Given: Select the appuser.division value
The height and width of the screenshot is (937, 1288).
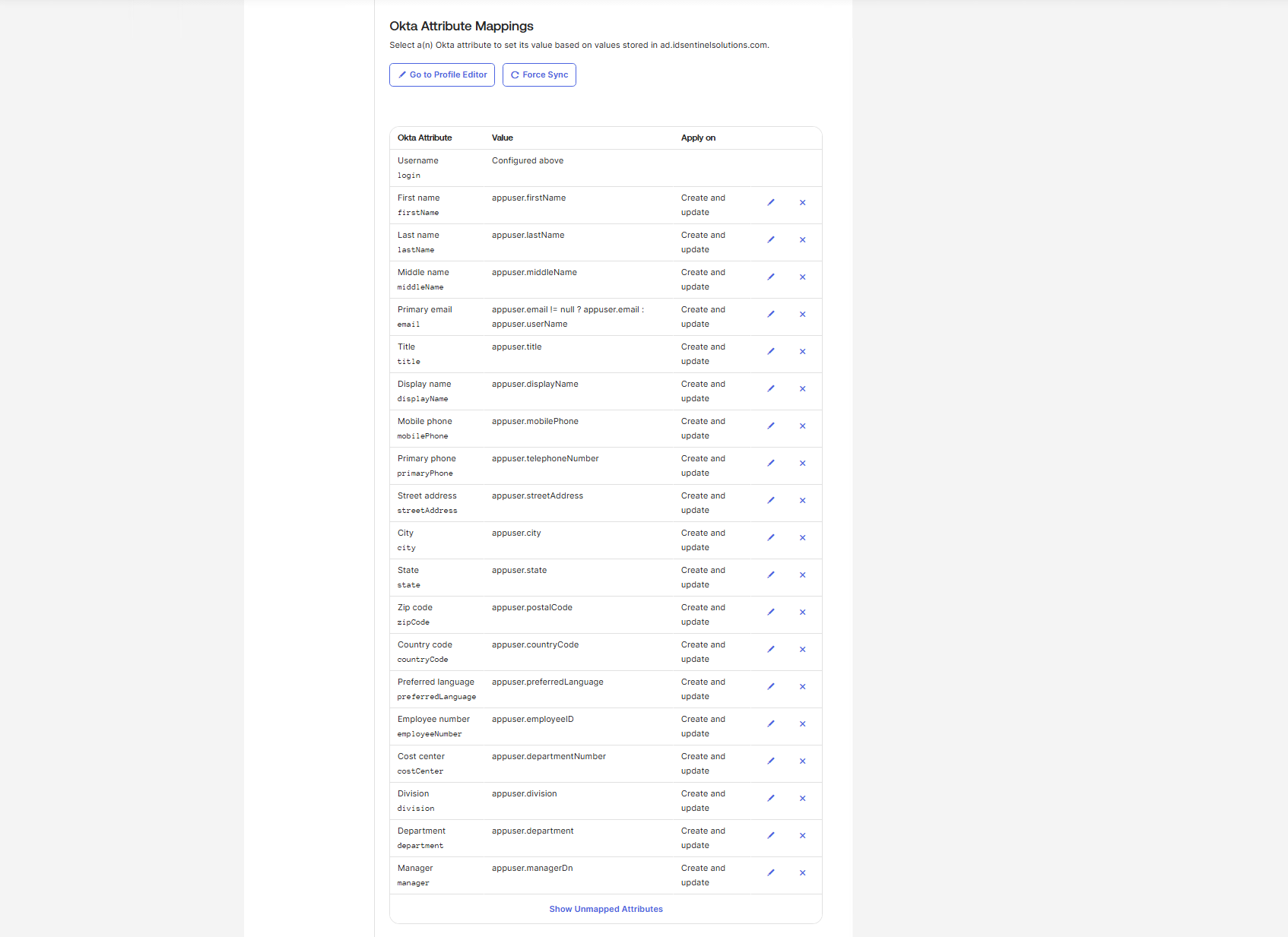Looking at the screenshot, I should coord(524,793).
